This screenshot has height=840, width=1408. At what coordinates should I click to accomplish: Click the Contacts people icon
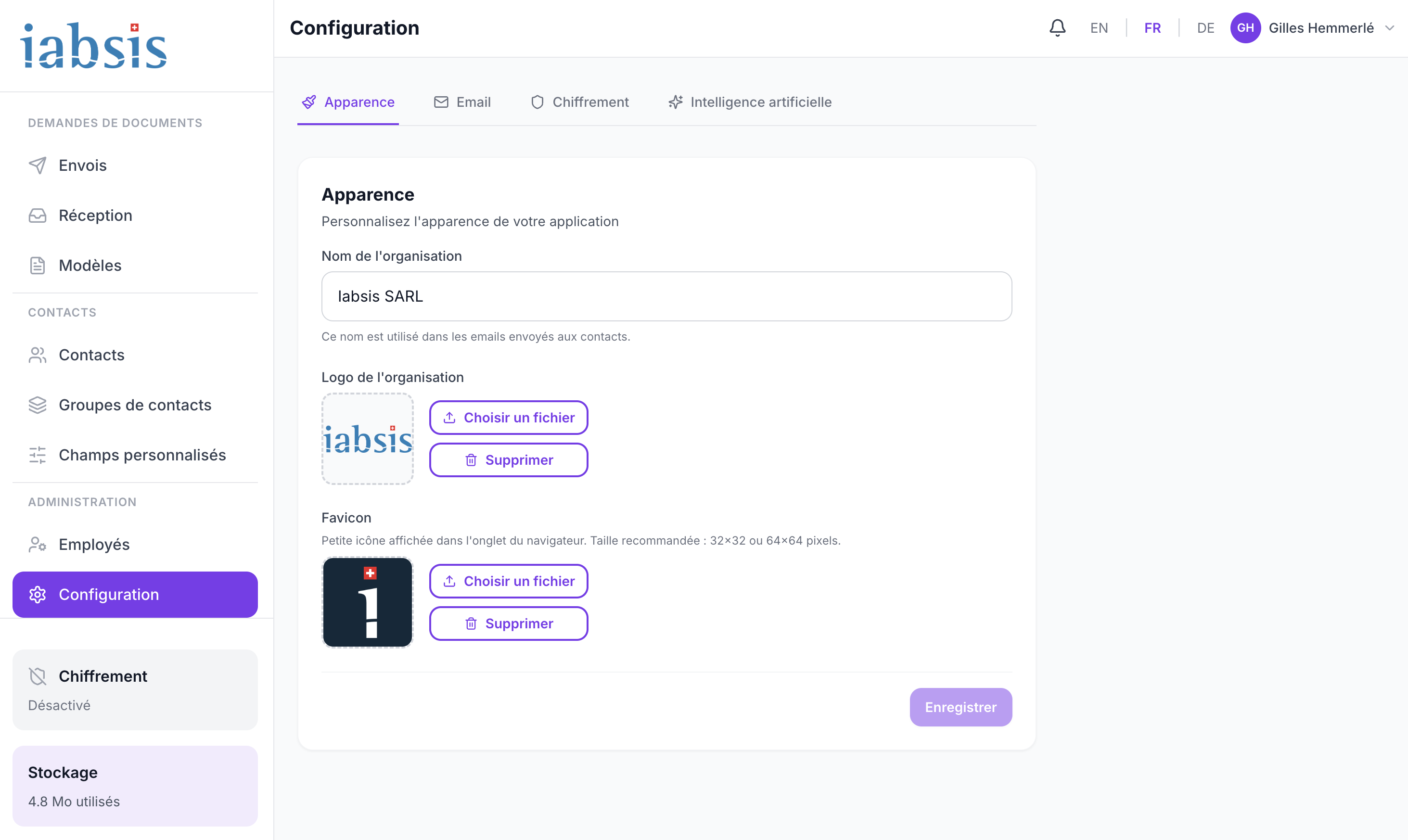(x=37, y=355)
